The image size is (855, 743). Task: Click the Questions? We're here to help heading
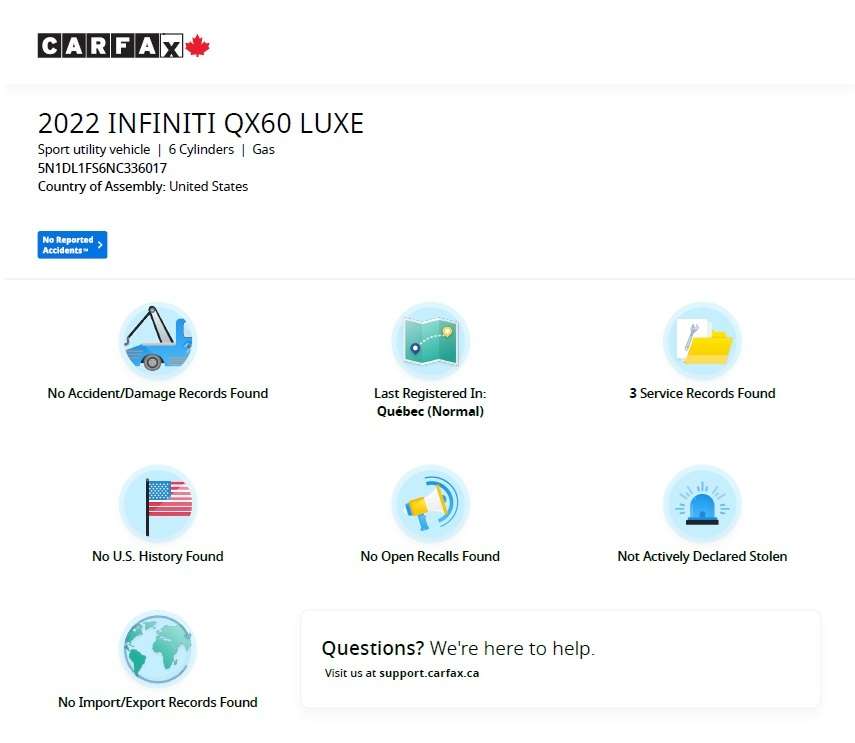[458, 648]
